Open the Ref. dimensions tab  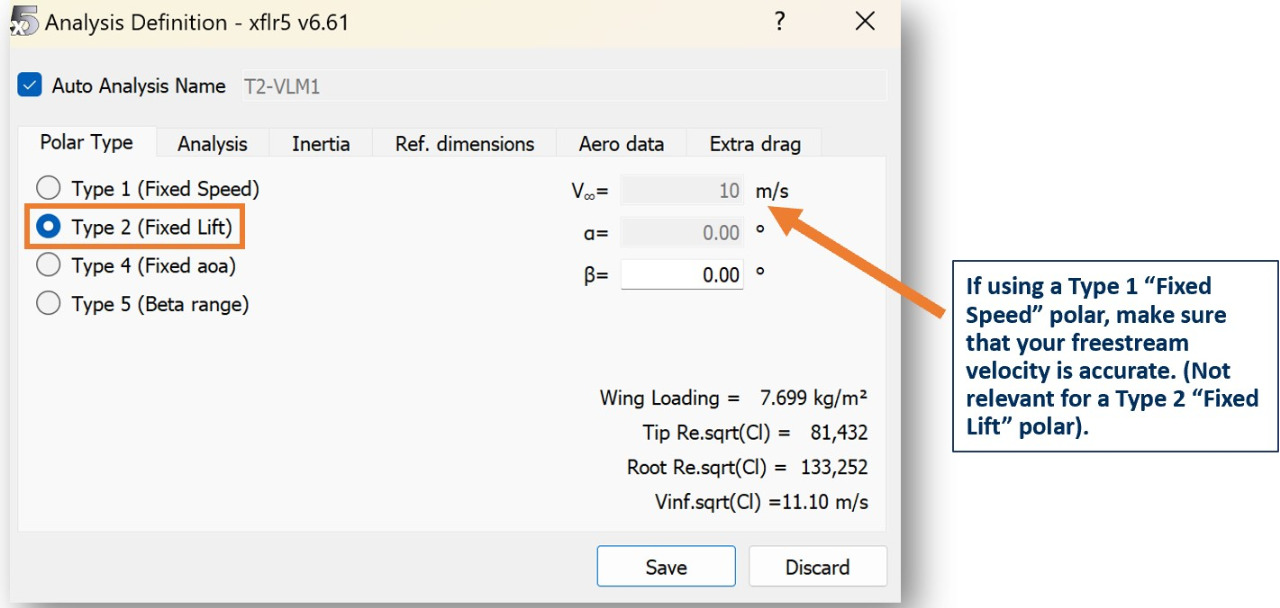pos(464,144)
